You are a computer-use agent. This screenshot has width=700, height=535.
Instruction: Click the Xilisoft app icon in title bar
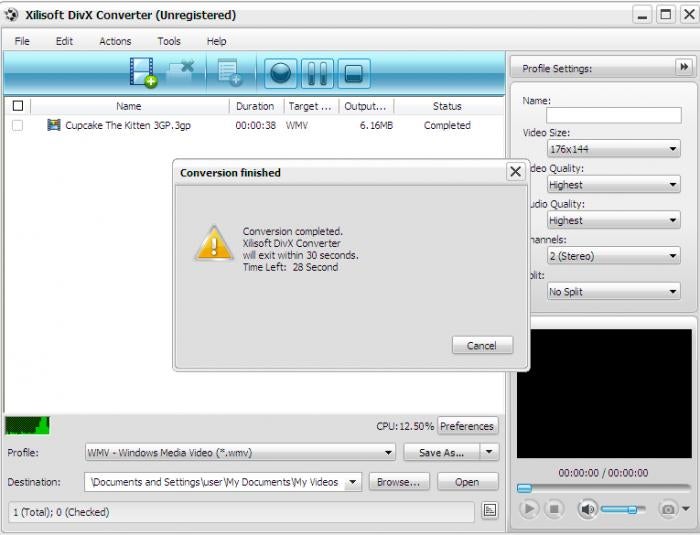[x=11, y=15]
